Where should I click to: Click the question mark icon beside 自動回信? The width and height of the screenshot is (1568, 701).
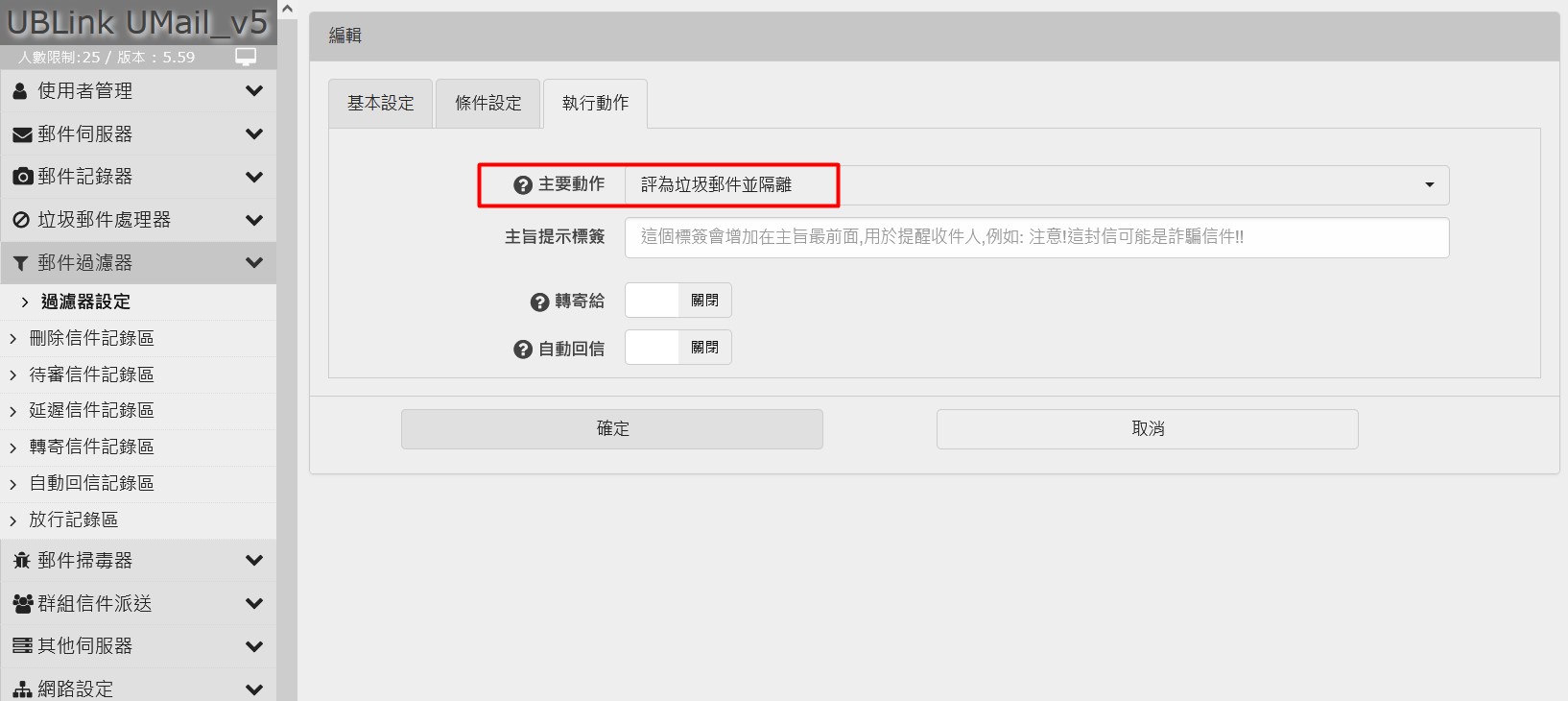click(x=523, y=350)
